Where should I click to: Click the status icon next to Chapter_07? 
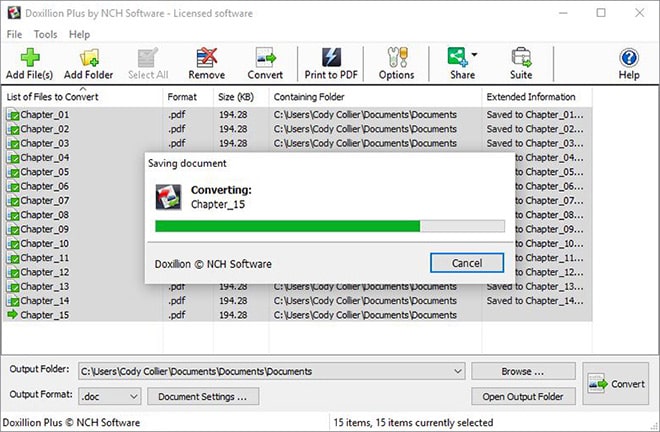tap(13, 201)
